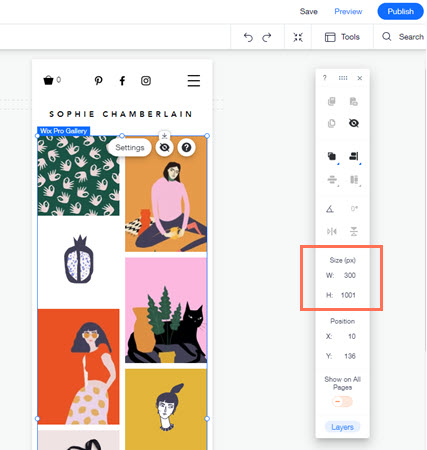This screenshot has height=450, width=427.
Task: Open the Search option
Action: pyautogui.click(x=403, y=37)
